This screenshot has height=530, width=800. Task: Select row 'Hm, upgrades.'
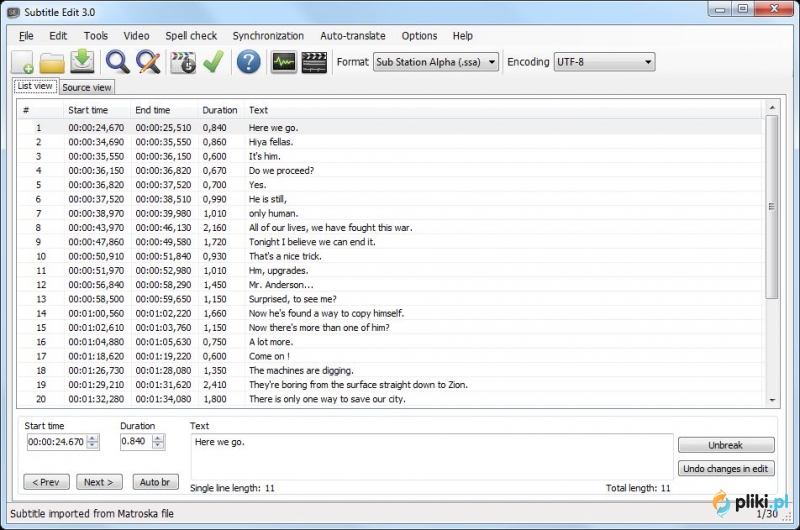point(390,270)
